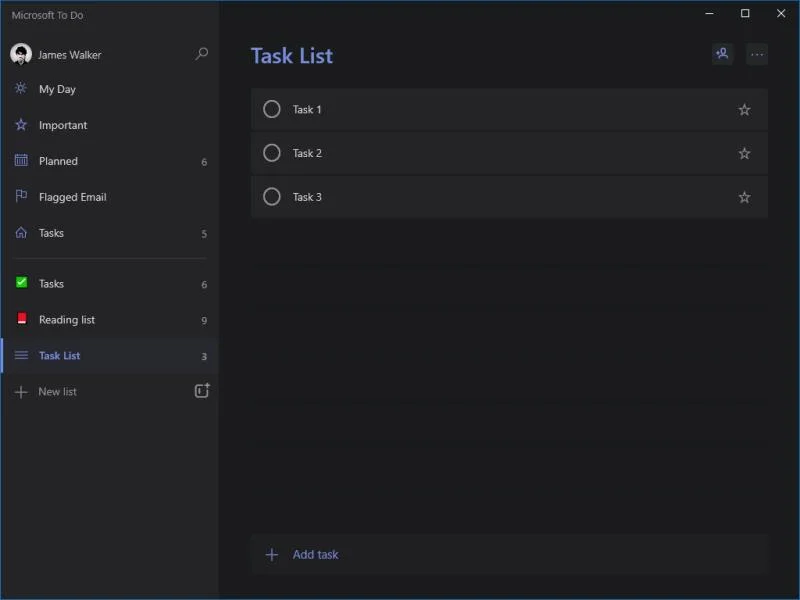This screenshot has width=800, height=600.
Task: Open the share list person icon
Action: [x=722, y=54]
